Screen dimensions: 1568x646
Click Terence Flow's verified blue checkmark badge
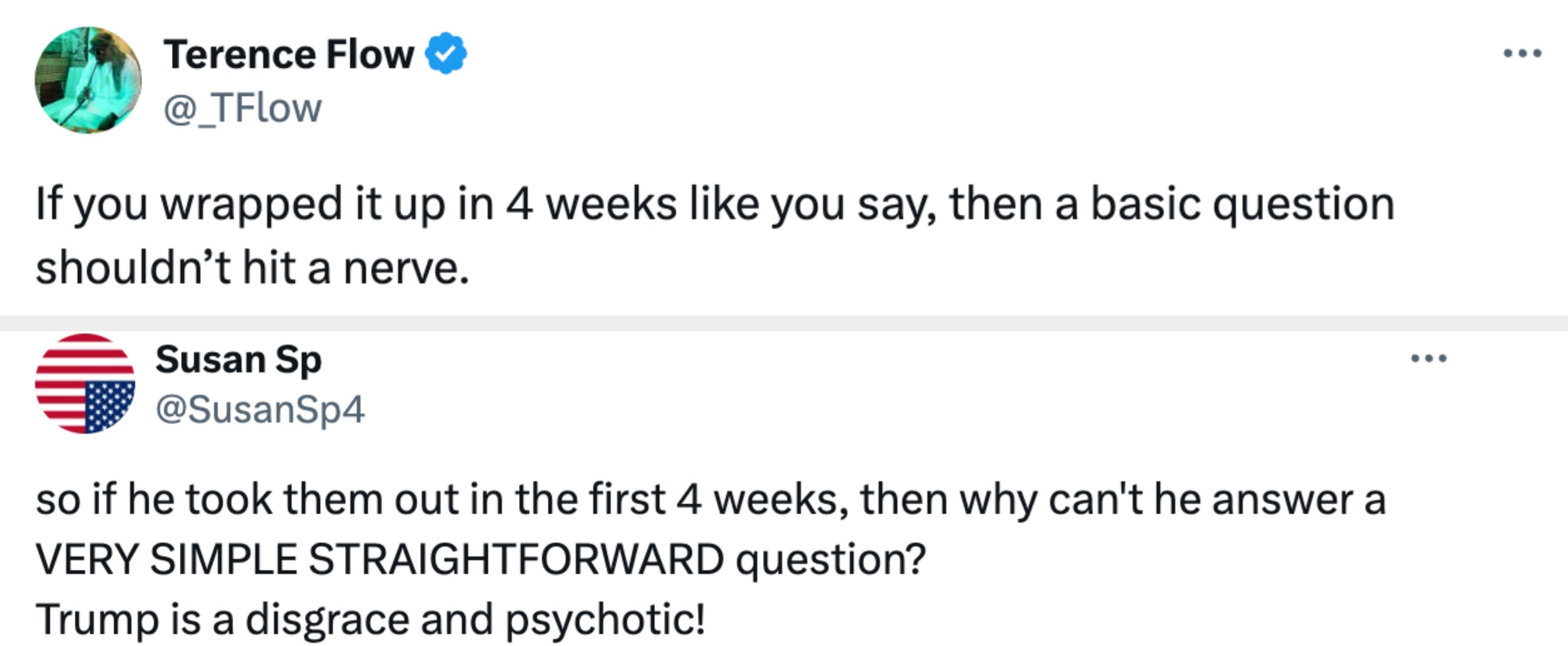coord(446,54)
